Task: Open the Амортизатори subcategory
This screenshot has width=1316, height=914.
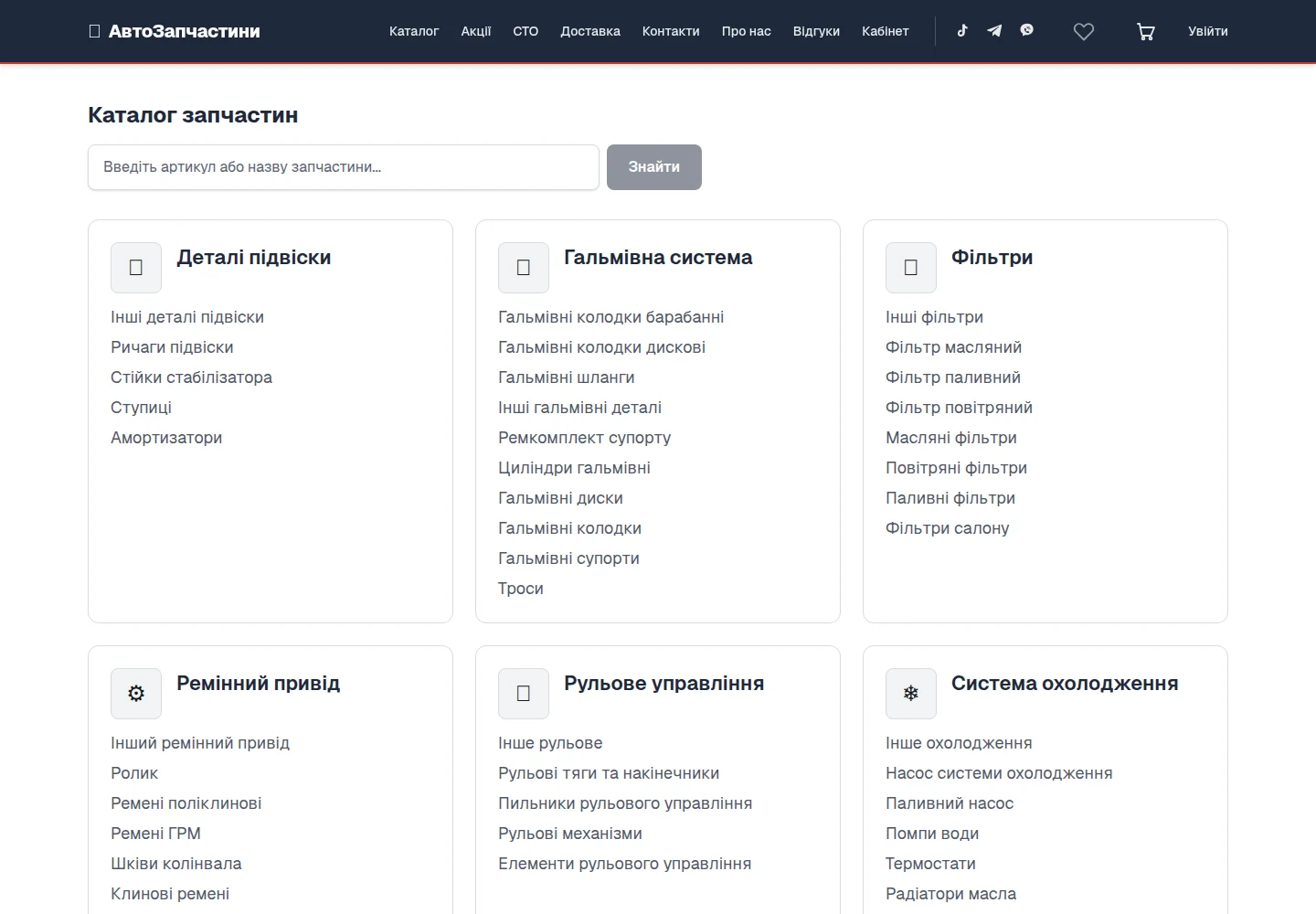Action: [x=166, y=438]
